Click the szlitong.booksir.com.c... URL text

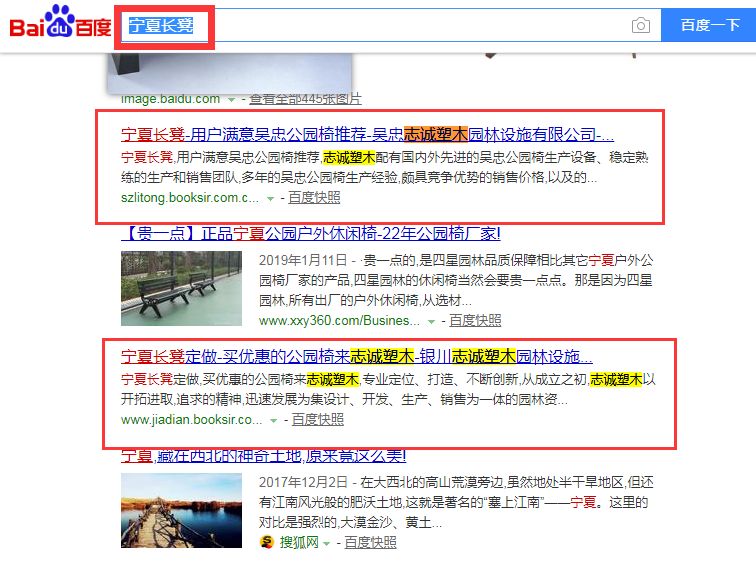(190, 198)
